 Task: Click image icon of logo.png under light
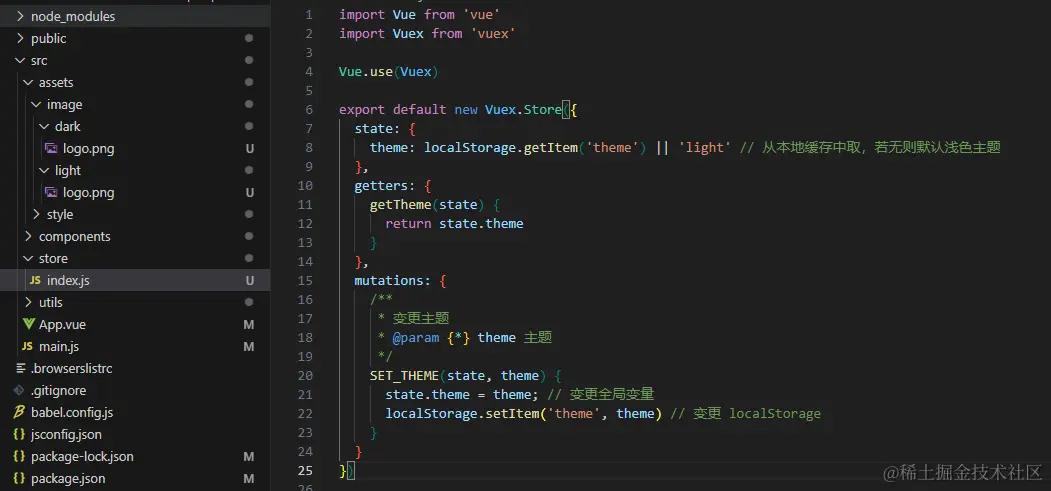click(51, 193)
